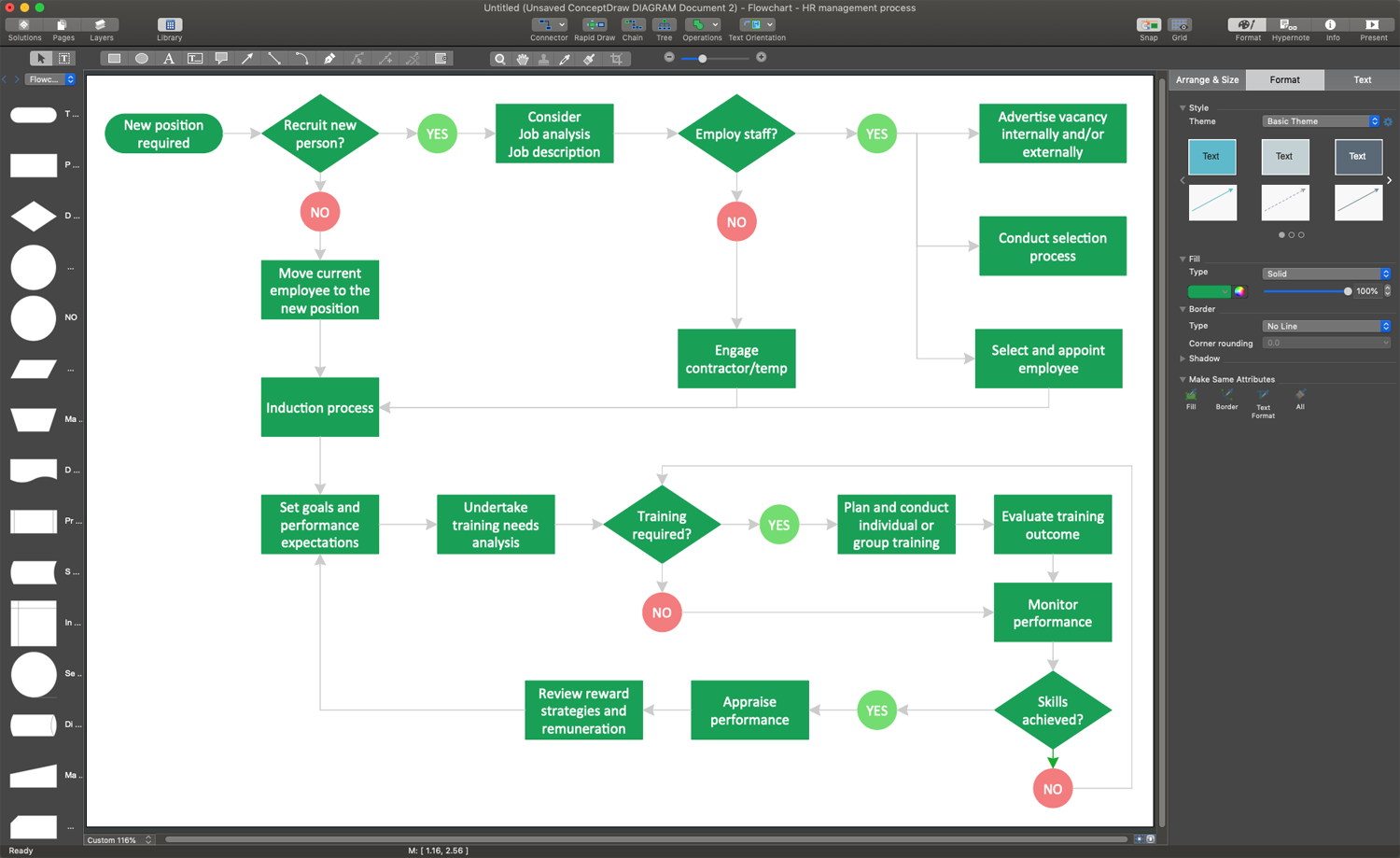Screen dimensions: 1400x858
Task: Open the Hypernote panel
Action: (x=1290, y=30)
